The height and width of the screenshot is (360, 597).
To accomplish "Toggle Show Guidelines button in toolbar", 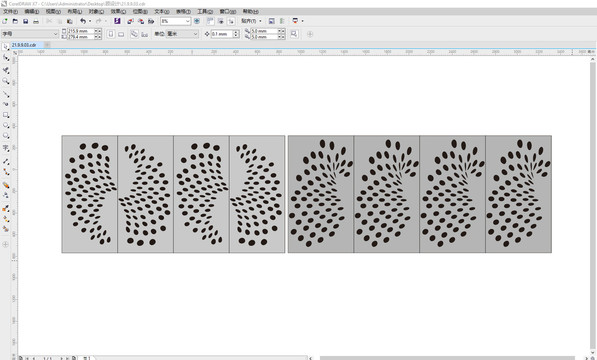I will click(231, 21).
